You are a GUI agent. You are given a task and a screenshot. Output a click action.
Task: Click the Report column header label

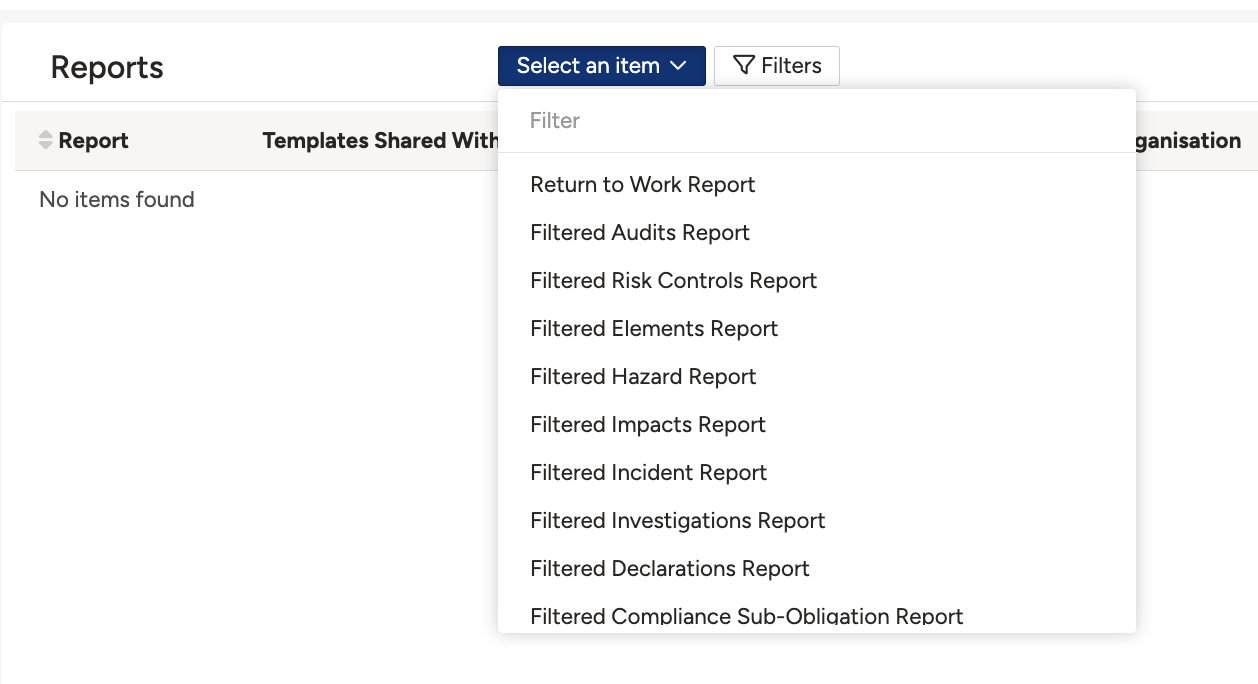[93, 141]
